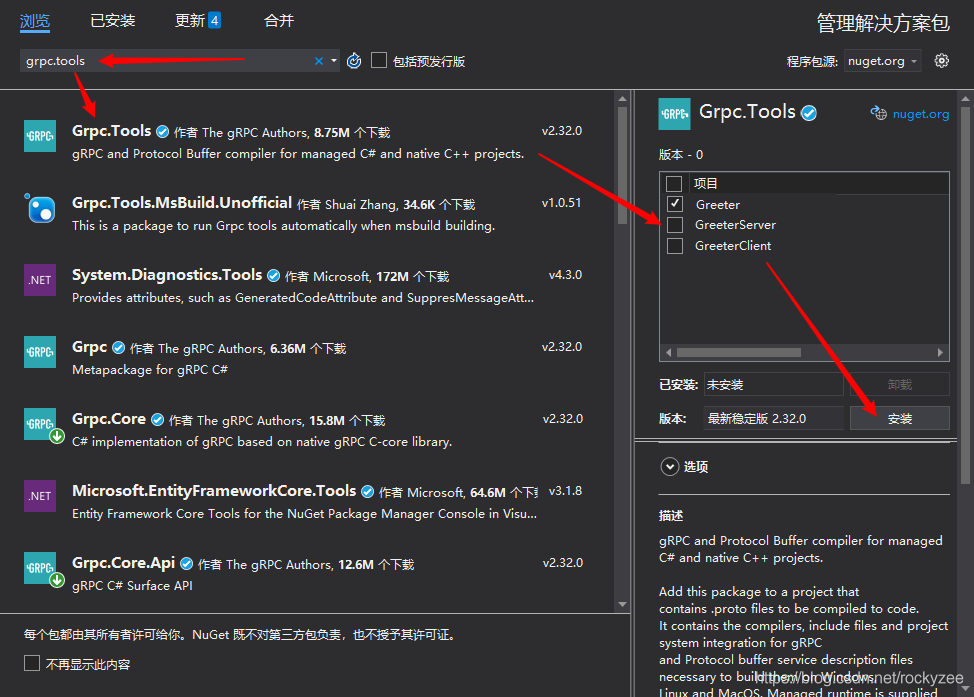Select the Grpc.Core.Api package title

(x=124, y=563)
